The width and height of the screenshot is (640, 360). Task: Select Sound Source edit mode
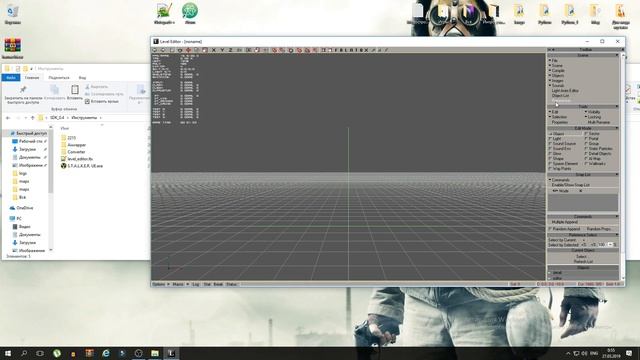[562, 144]
